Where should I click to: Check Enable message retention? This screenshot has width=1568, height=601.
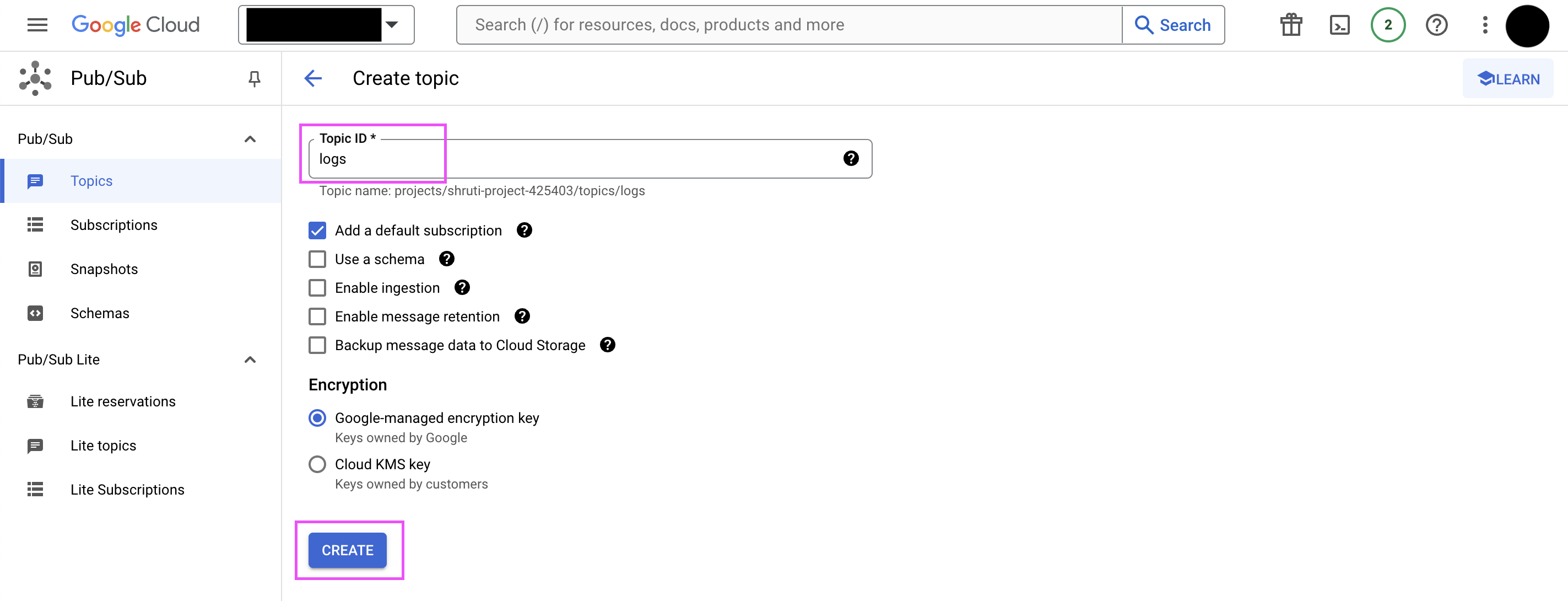click(317, 316)
